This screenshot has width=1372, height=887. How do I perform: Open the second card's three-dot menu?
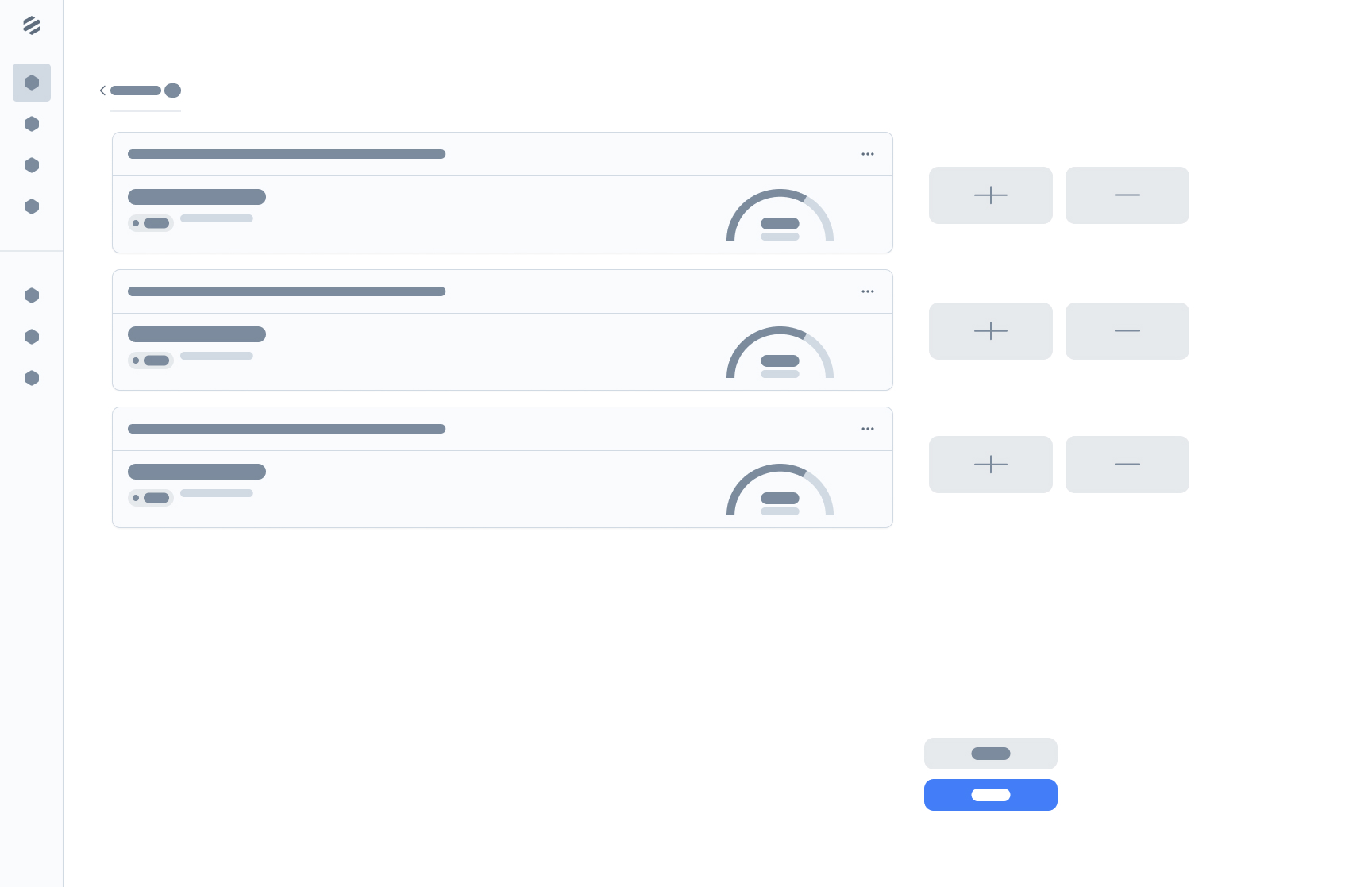pyautogui.click(x=868, y=291)
